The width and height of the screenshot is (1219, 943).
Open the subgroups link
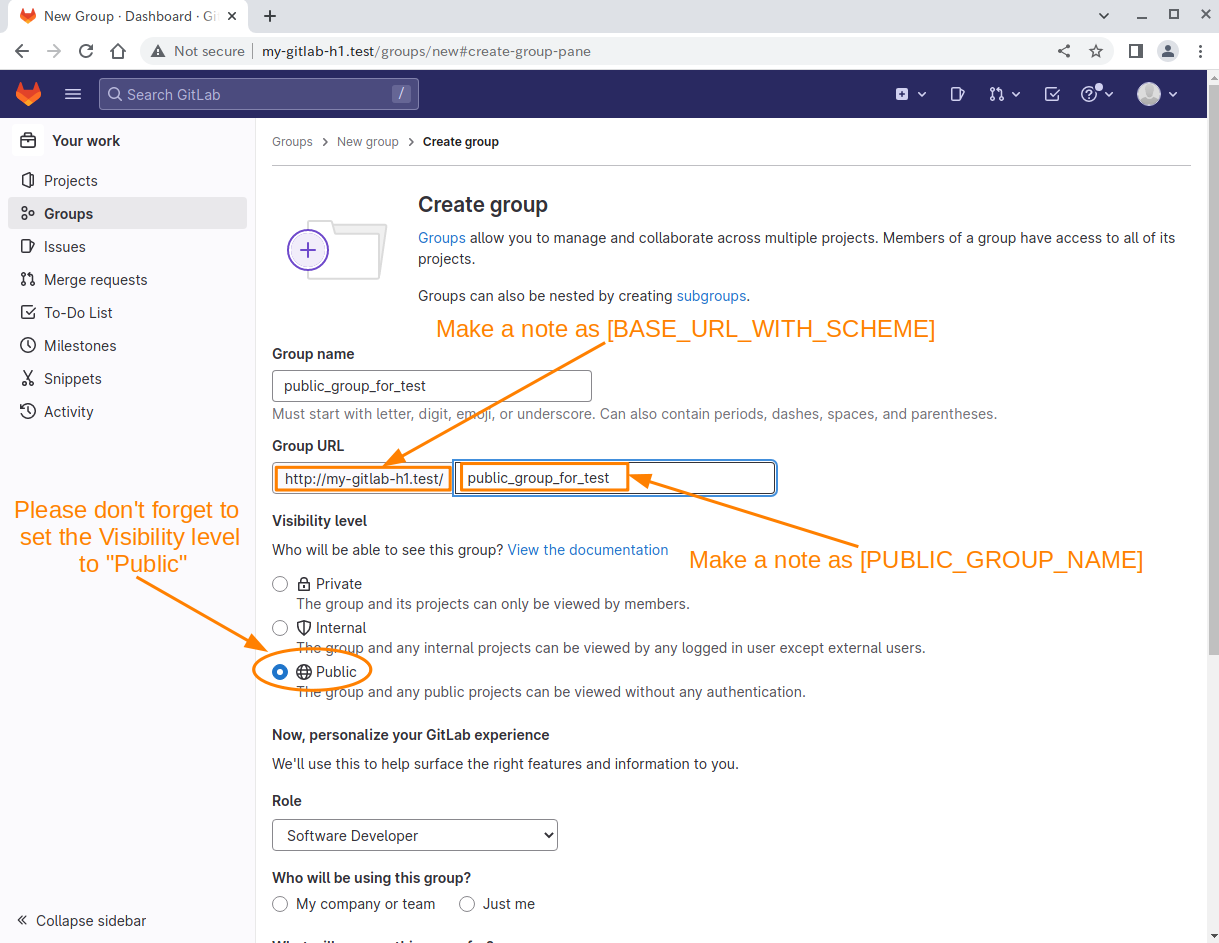(x=711, y=296)
